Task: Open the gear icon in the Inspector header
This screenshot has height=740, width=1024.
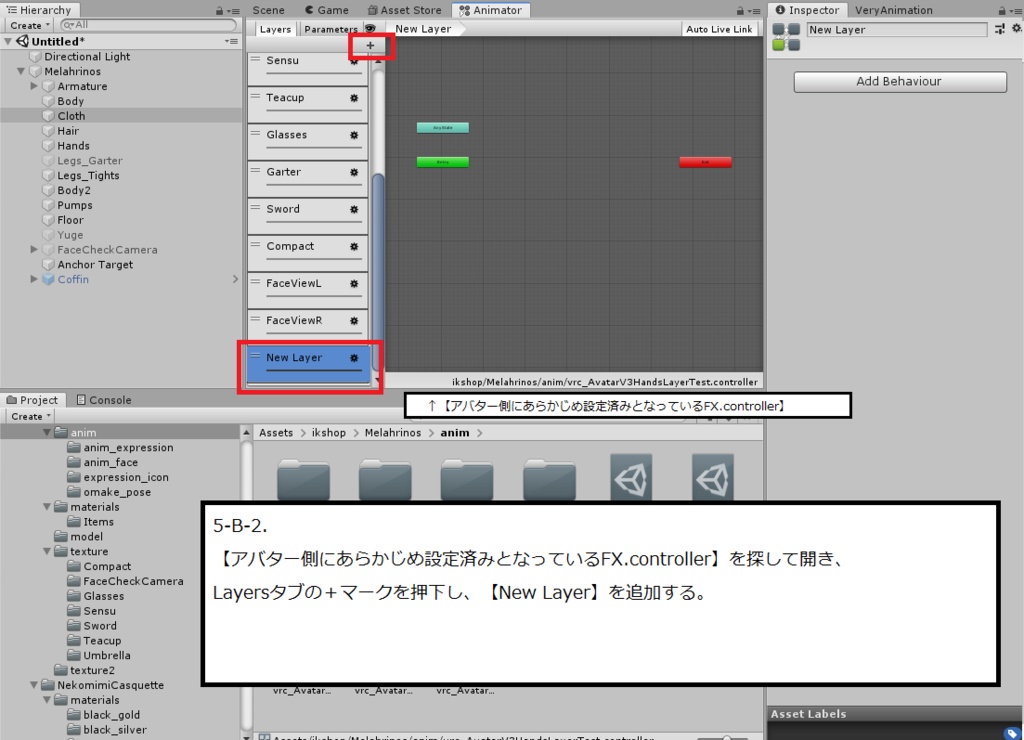Action: pyautogui.click(x=1016, y=29)
